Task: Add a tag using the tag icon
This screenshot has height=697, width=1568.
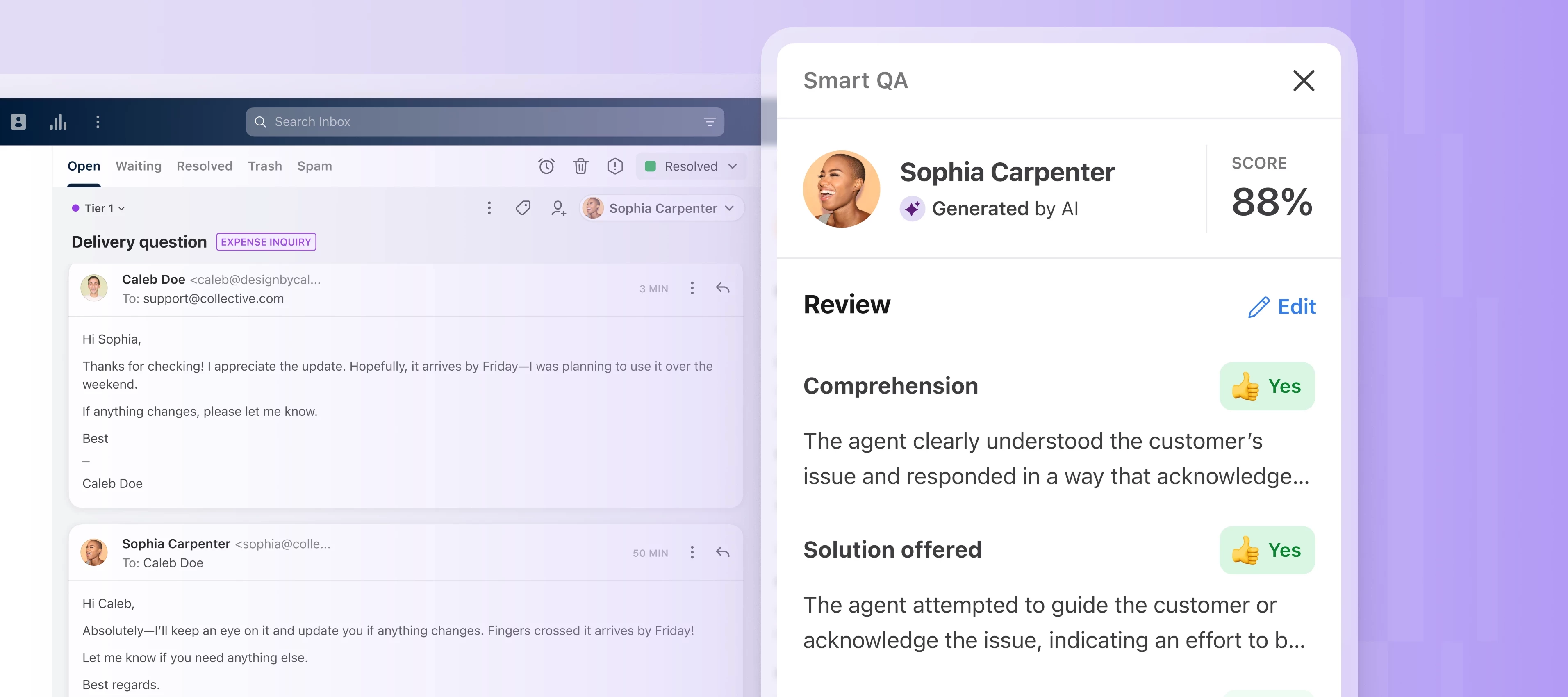Action: 523,207
